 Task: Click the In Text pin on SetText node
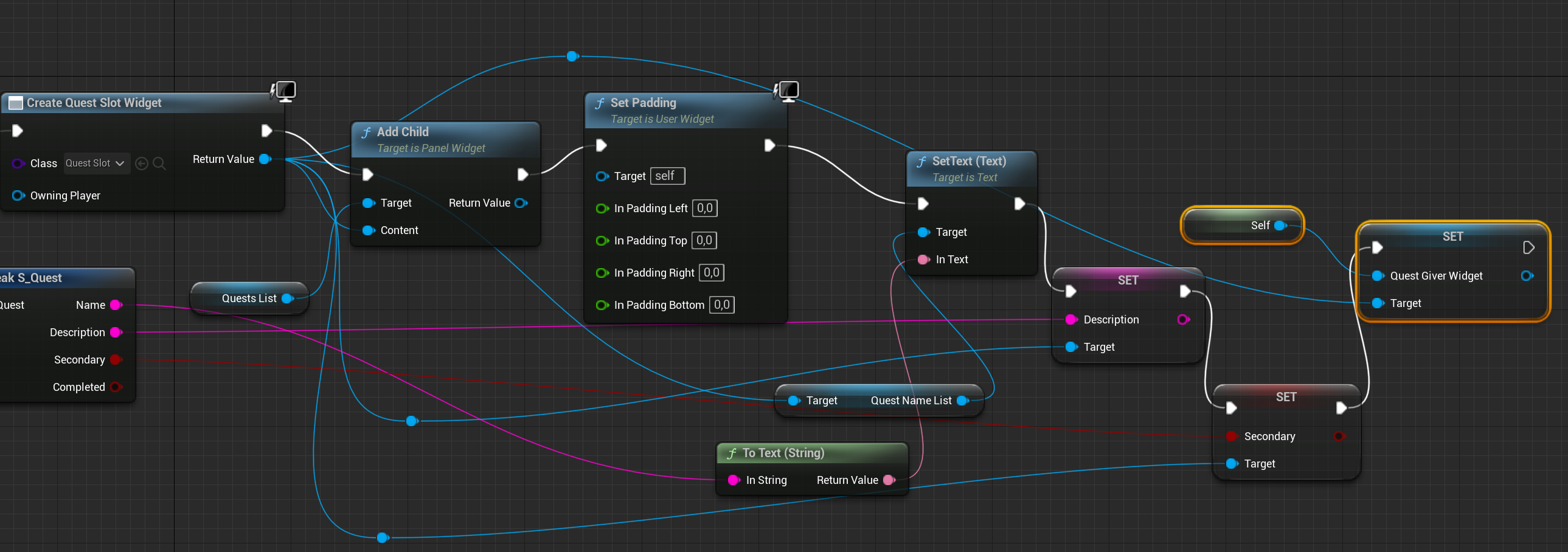923,259
